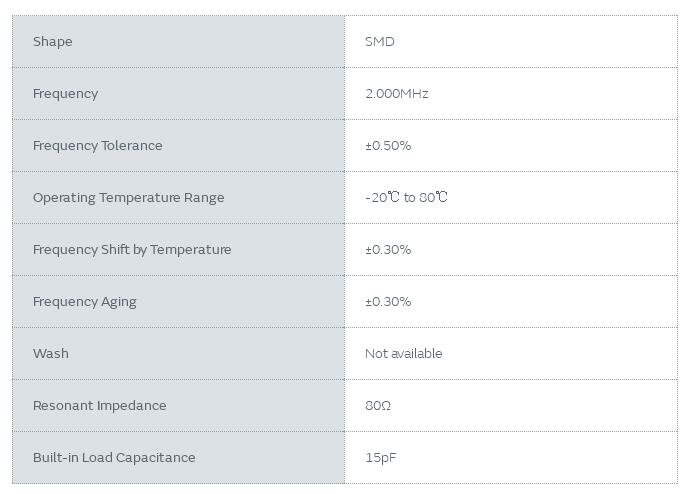The width and height of the screenshot is (690, 494).
Task: Select the -20℃ lower temperature text
Action: [382, 197]
